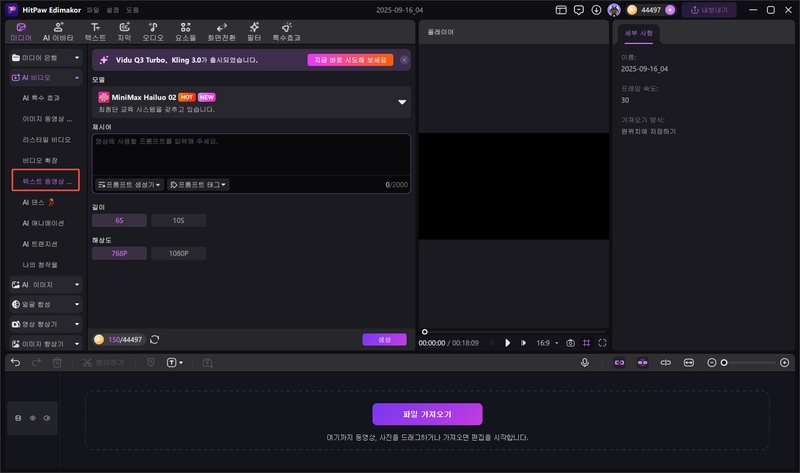Open the feedback message icon
The image size is (800, 473).
(x=579, y=10)
